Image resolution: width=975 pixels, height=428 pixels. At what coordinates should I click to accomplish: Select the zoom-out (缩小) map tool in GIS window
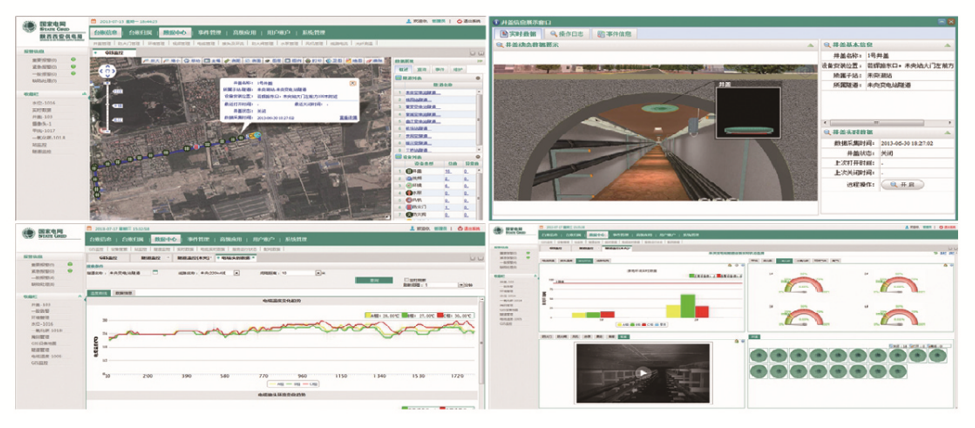[x=172, y=60]
